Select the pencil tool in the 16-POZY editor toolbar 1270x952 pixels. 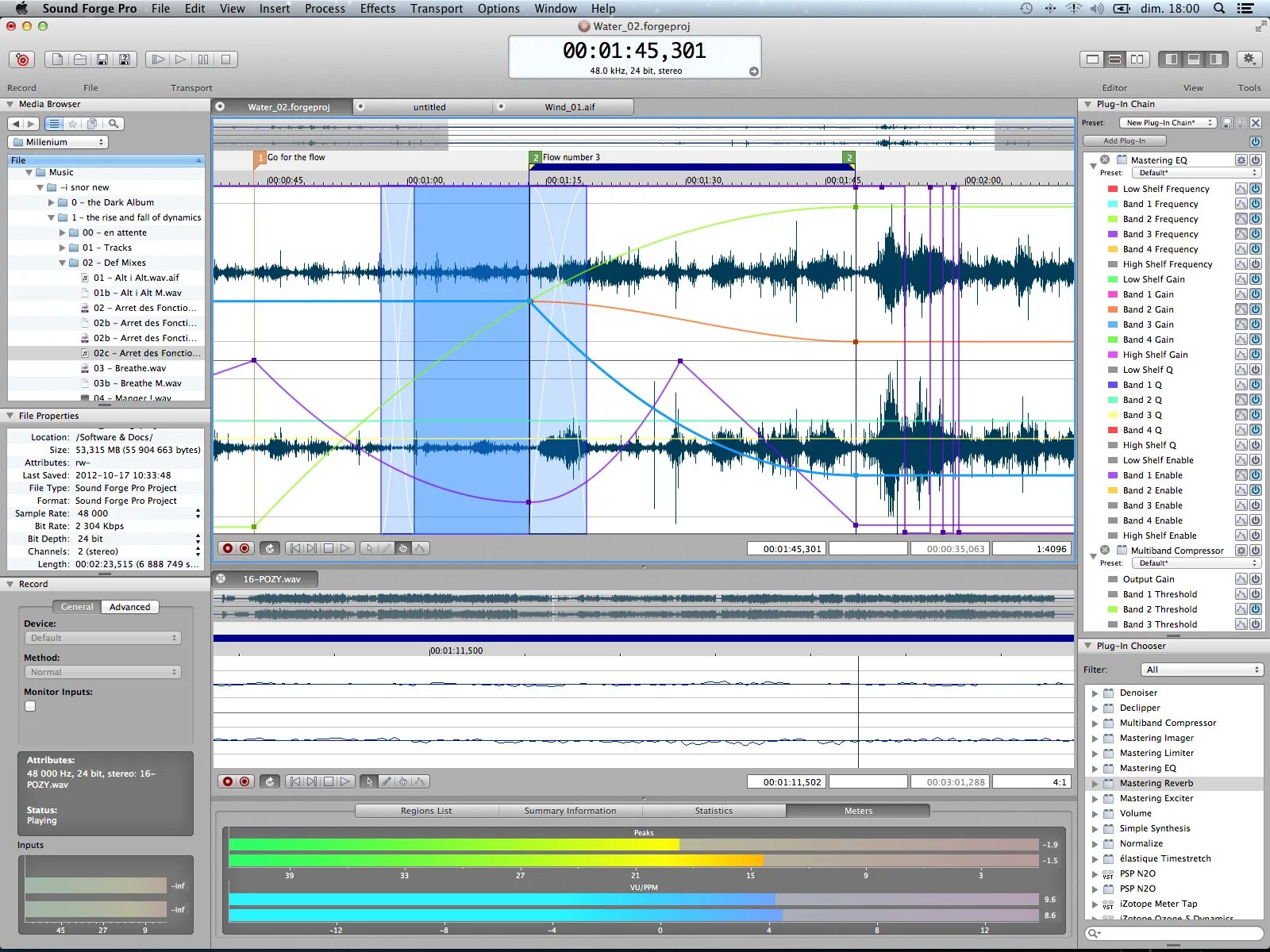pyautogui.click(x=387, y=781)
